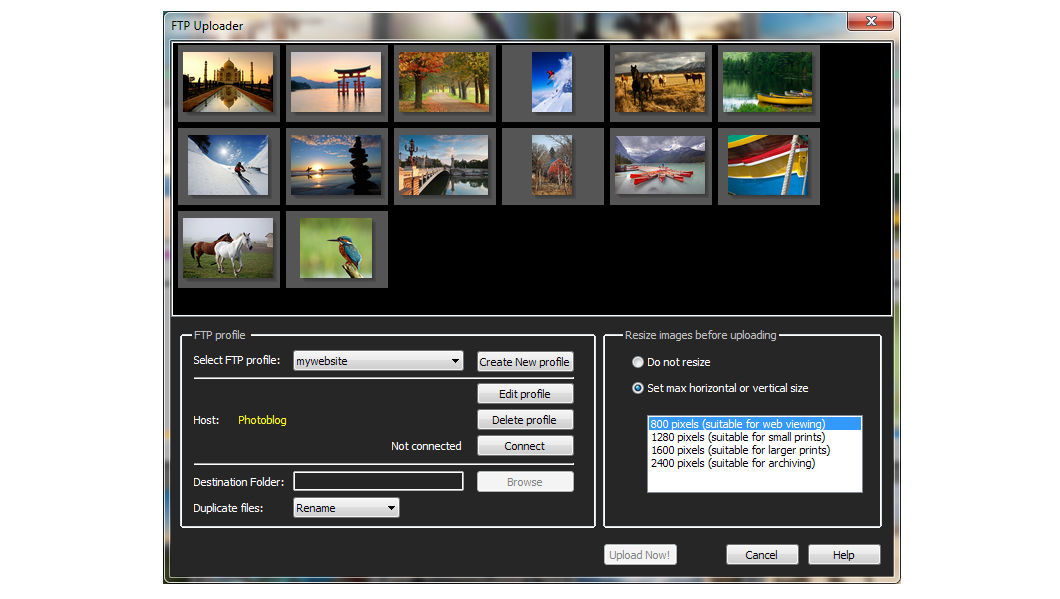Click the Connect button
The height and width of the screenshot is (599, 1060).
[x=525, y=446]
